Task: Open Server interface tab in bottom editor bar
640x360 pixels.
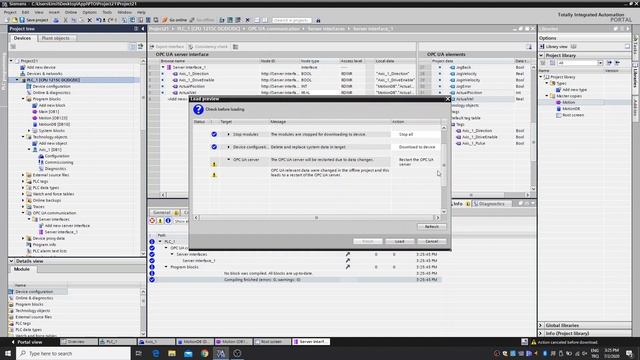Action: tap(311, 342)
